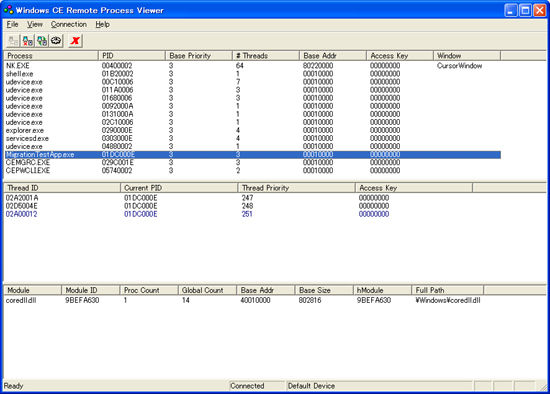The width and height of the screenshot is (550, 394).
Task: Click thread priority value 247
Action: coord(247,198)
